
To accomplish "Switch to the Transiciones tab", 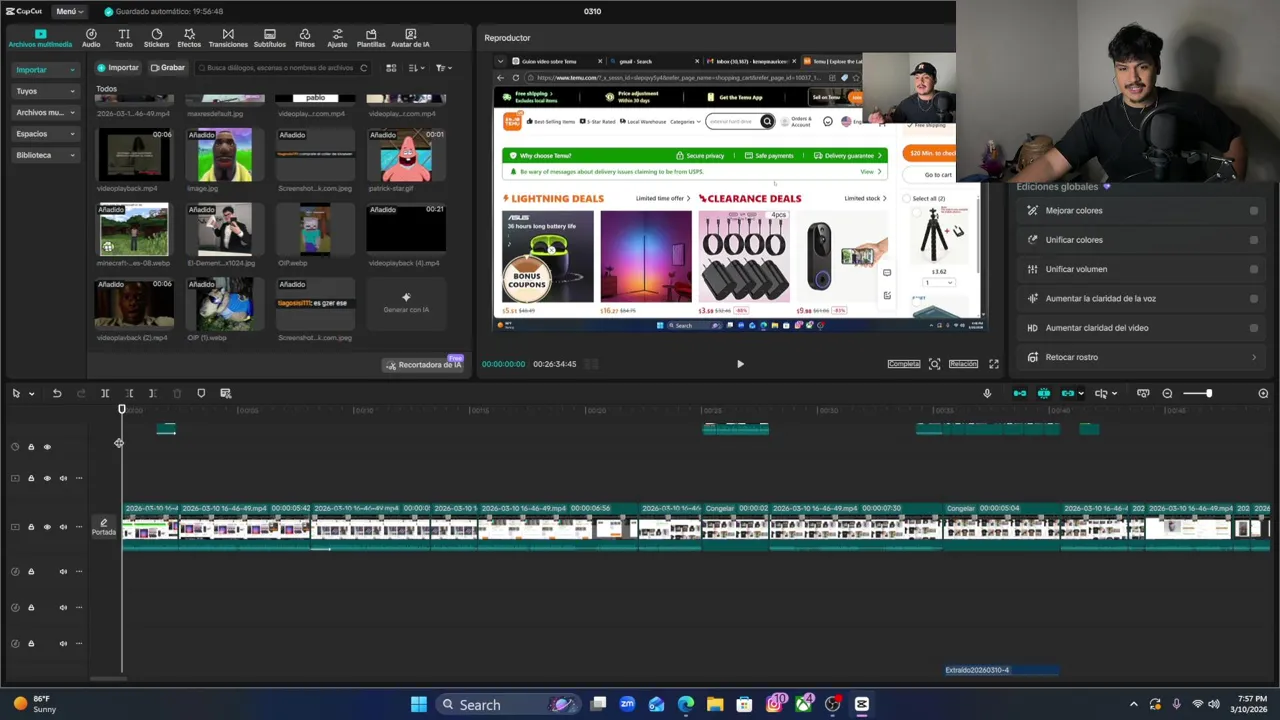I will tap(228, 38).
